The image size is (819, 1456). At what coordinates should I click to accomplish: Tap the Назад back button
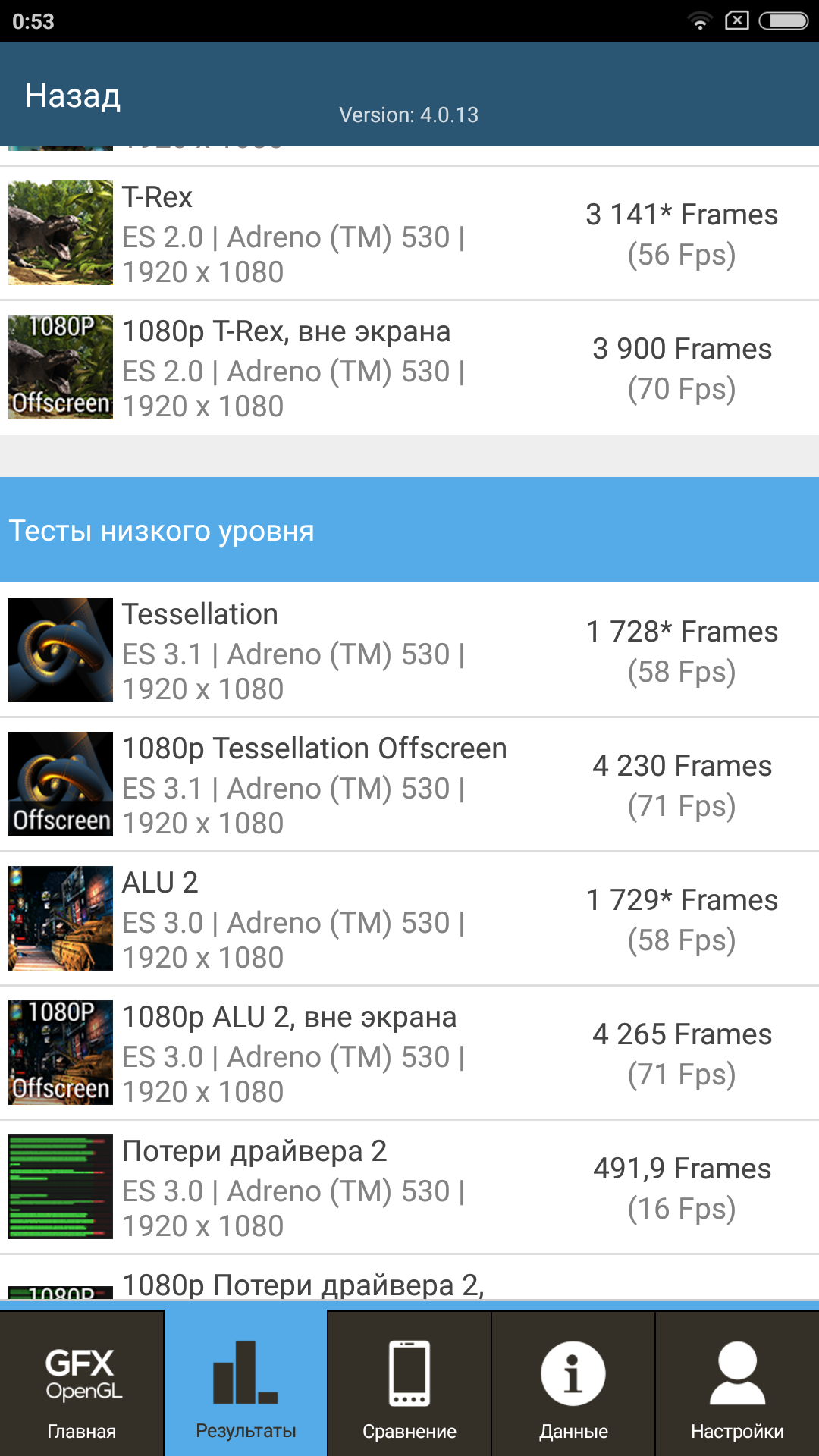[73, 96]
